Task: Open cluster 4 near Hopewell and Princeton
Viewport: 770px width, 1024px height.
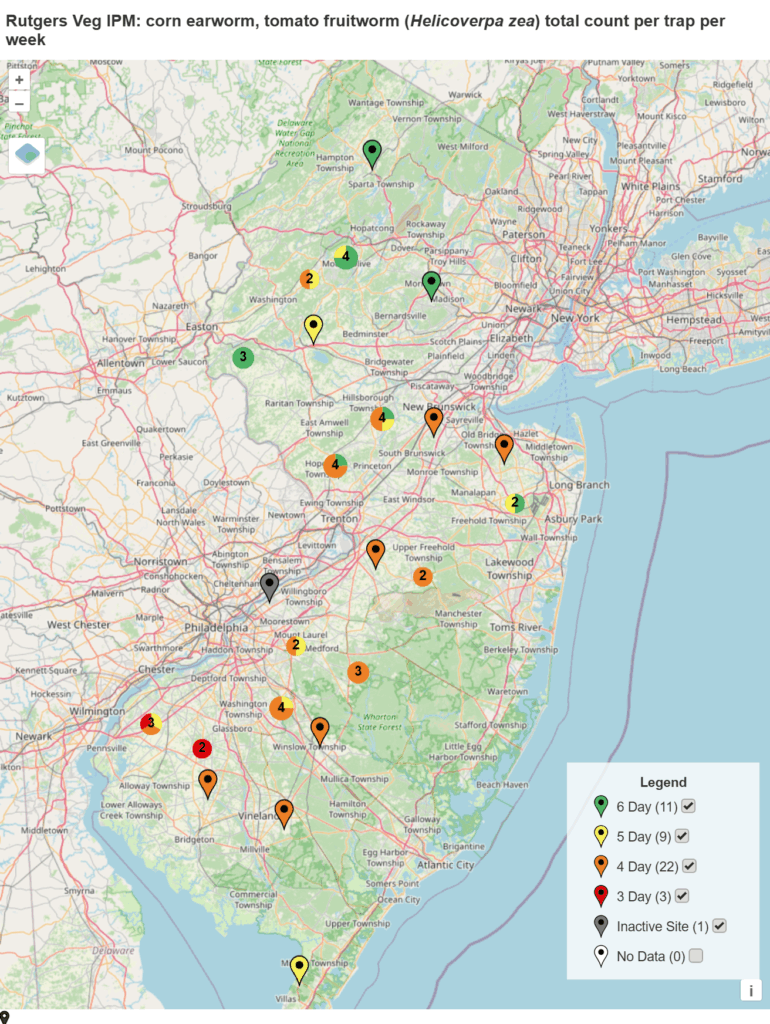Action: pyautogui.click(x=335, y=465)
